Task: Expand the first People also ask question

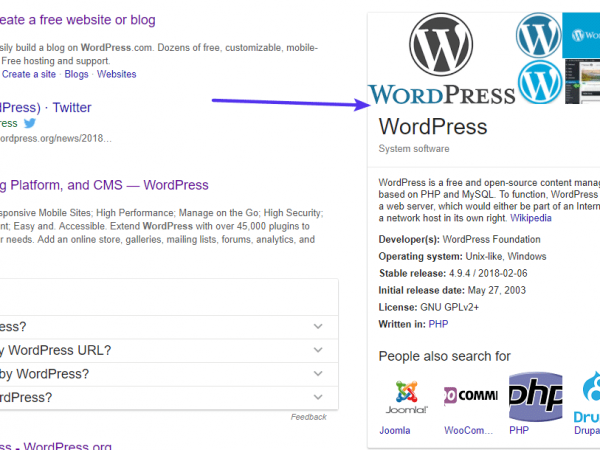Action: click(x=318, y=326)
